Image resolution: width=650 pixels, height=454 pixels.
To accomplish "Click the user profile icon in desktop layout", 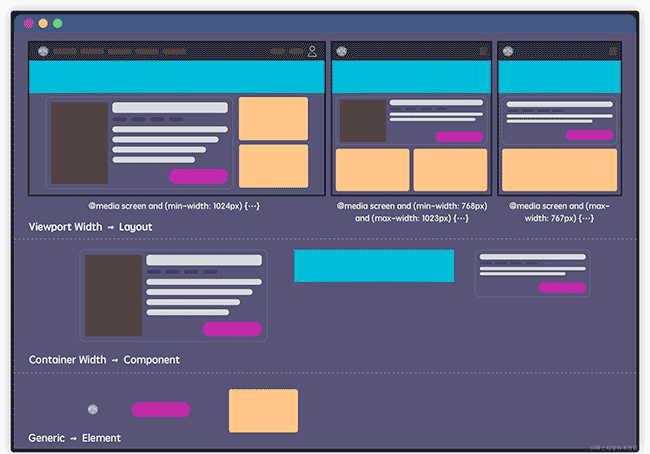I will tap(312, 51).
